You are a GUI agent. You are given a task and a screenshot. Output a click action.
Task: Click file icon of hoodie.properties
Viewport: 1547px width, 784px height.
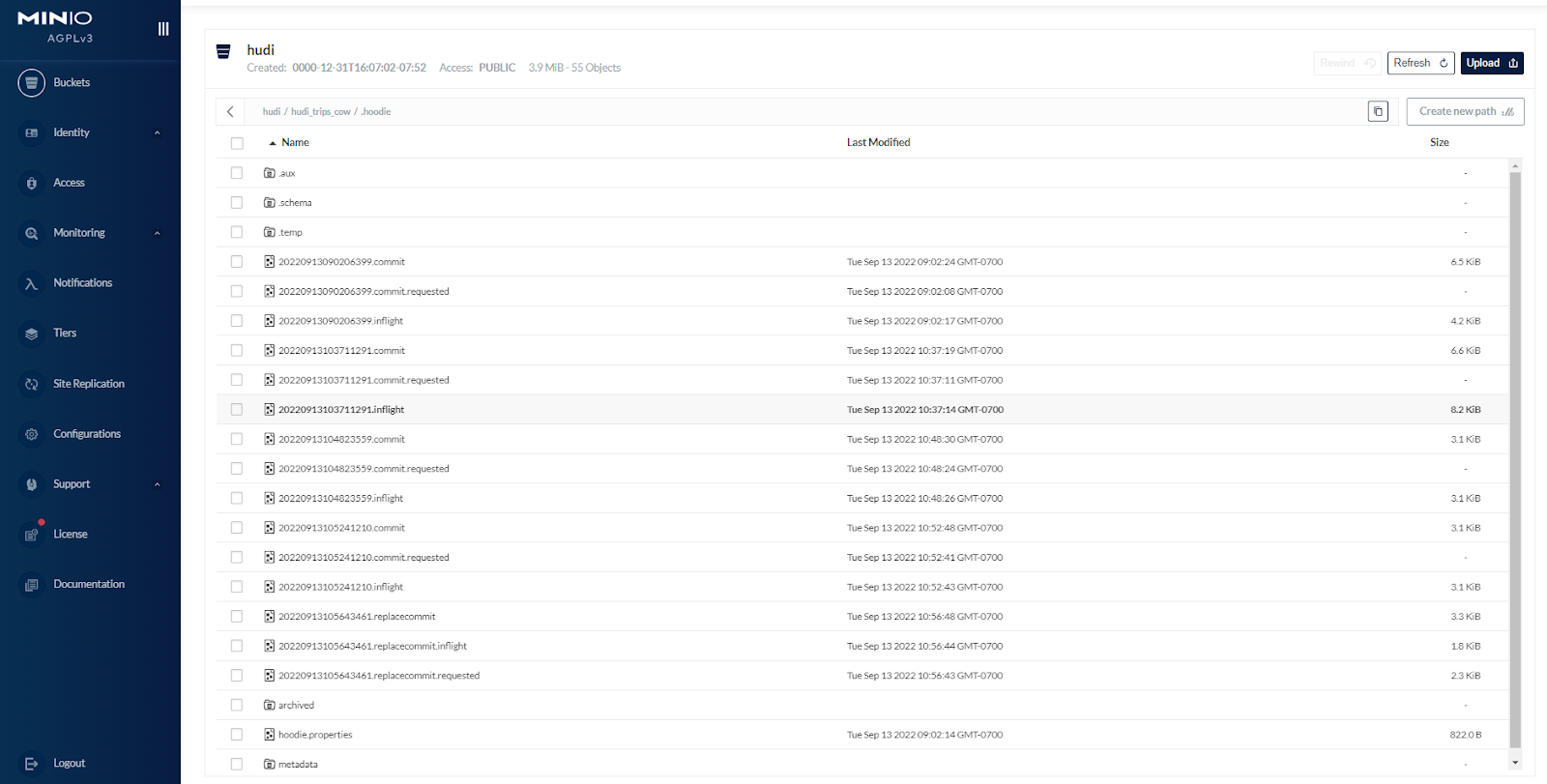pos(270,735)
